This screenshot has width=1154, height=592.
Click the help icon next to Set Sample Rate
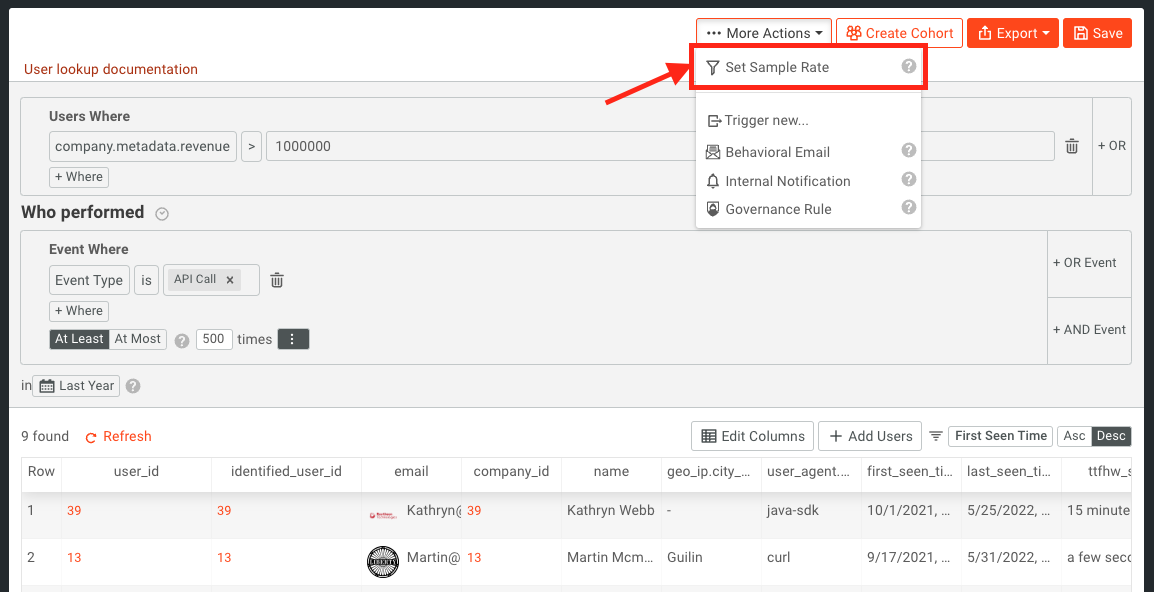[x=908, y=66]
